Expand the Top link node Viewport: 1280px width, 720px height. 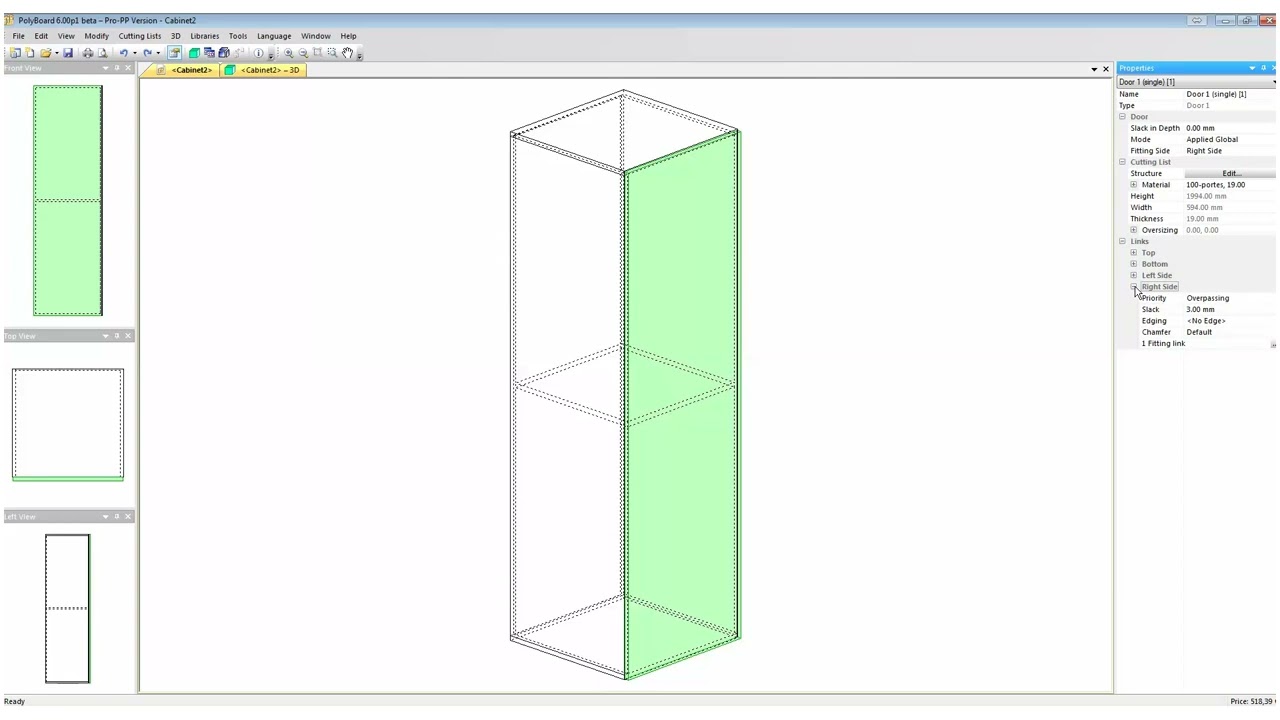pos(1133,253)
